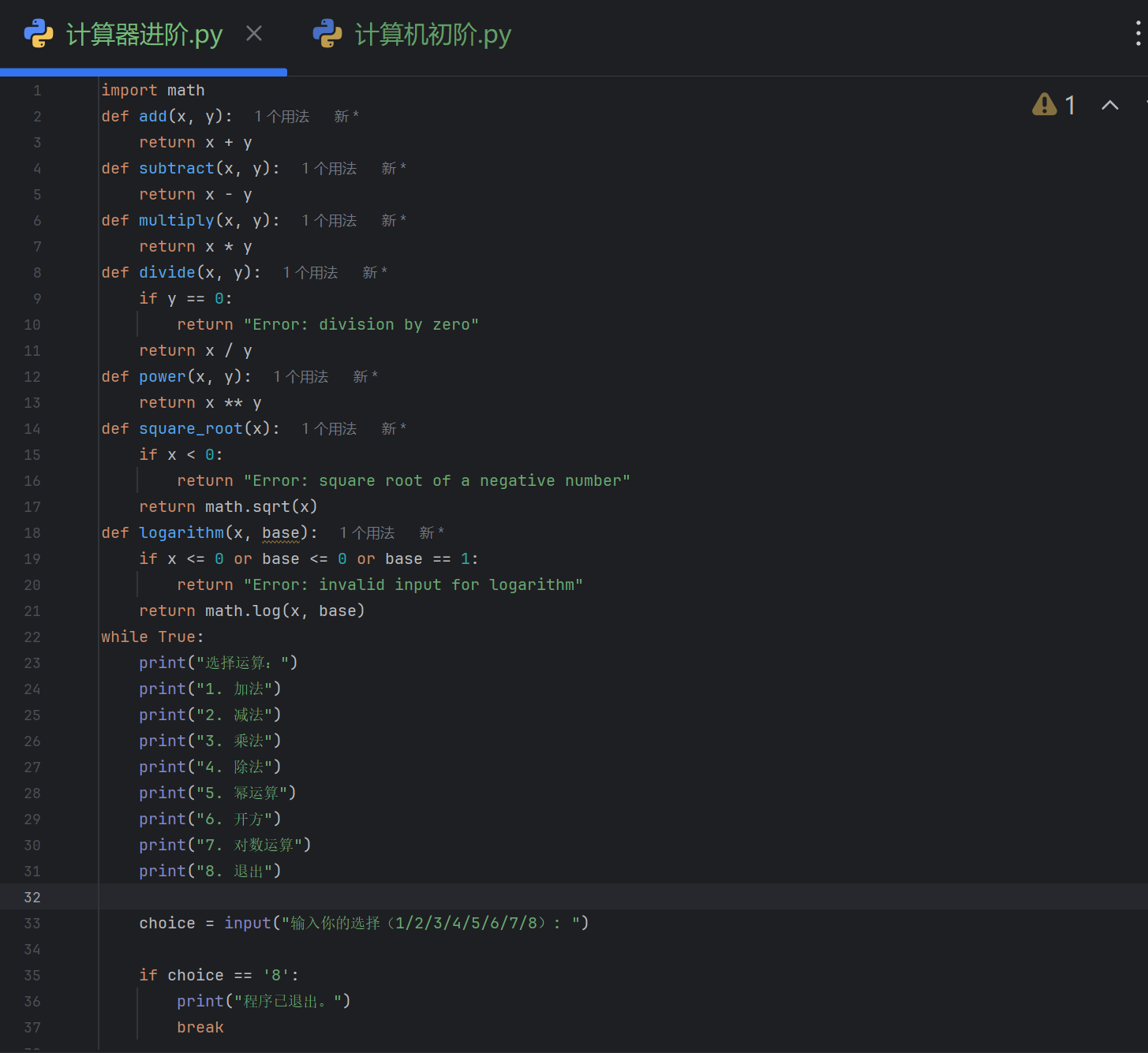This screenshot has width=1148, height=1053.
Task: Click gutter line number 32
Action: [32, 898]
